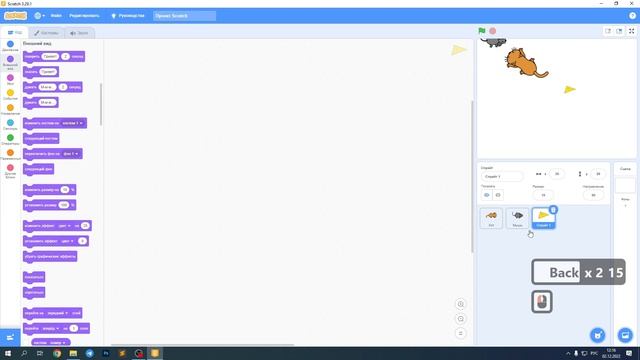Open the Add Extension button
The image size is (640, 360).
[x=10, y=338]
